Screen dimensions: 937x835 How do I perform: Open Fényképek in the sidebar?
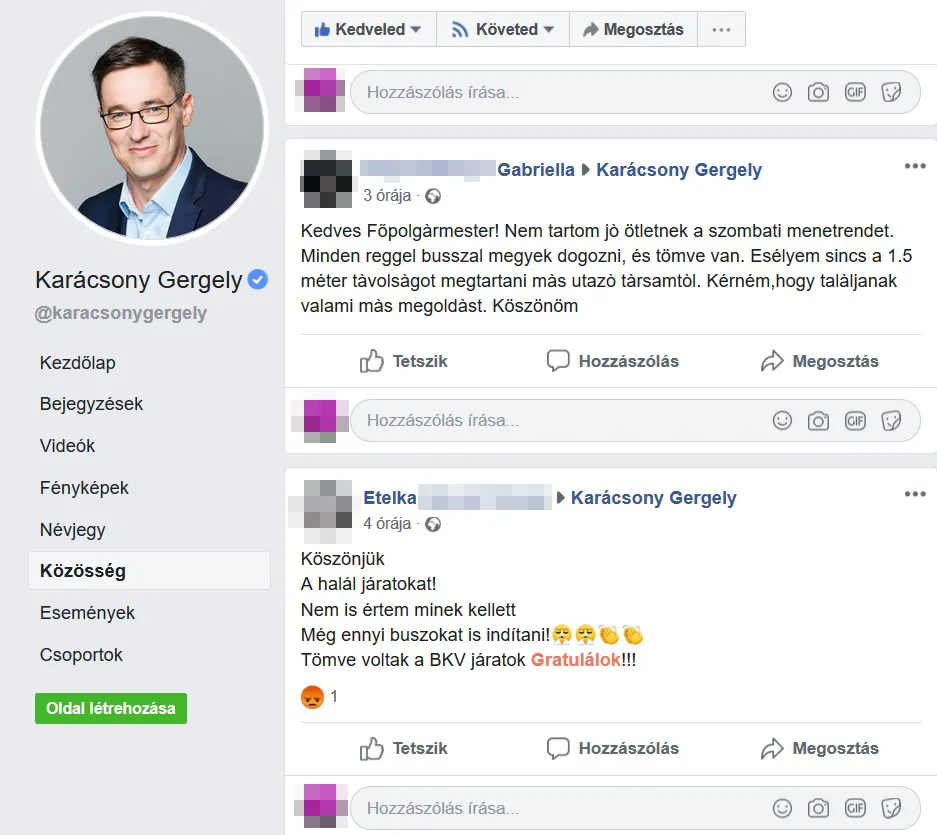click(84, 488)
